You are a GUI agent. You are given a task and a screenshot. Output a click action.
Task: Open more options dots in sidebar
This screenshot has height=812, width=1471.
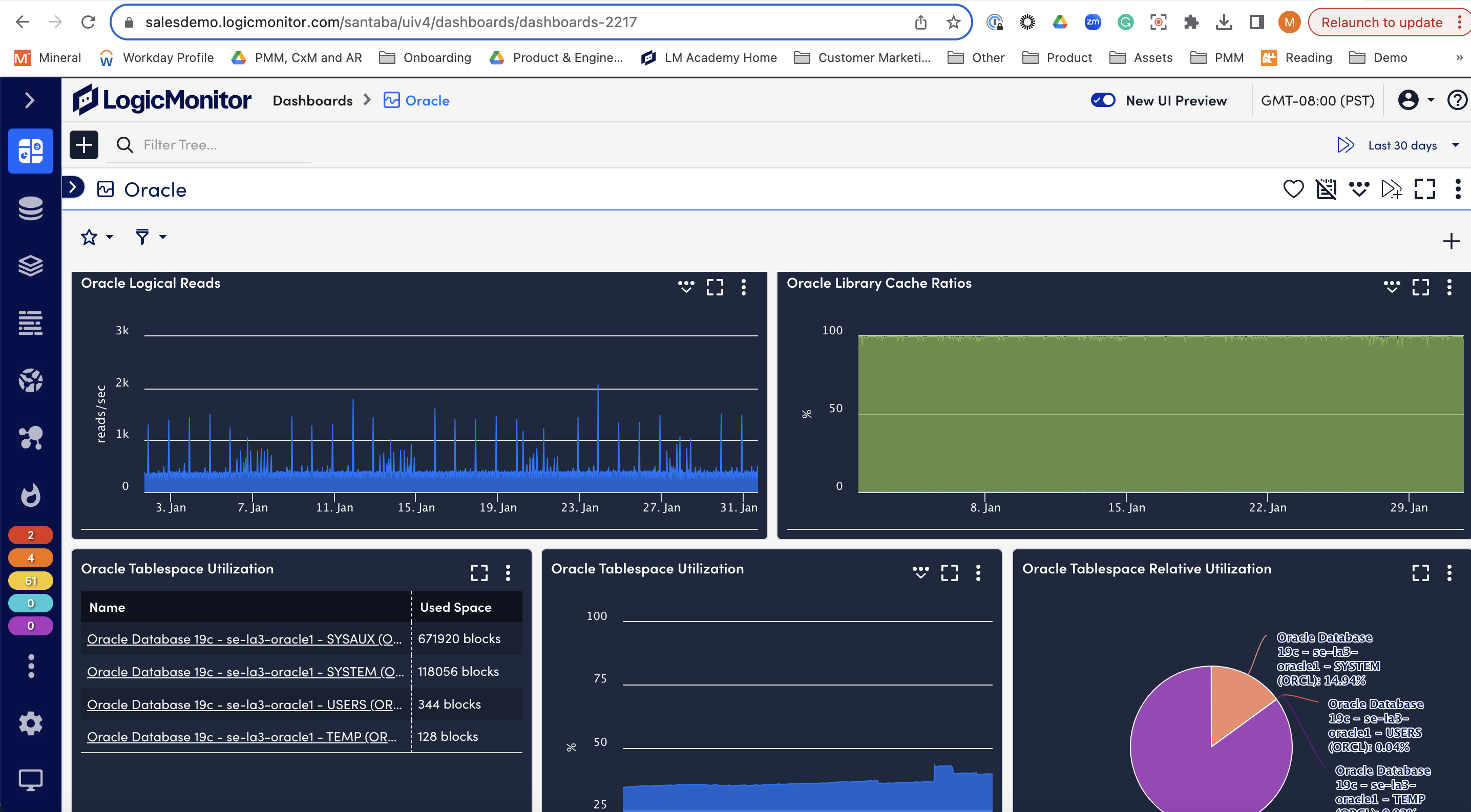pos(31,666)
